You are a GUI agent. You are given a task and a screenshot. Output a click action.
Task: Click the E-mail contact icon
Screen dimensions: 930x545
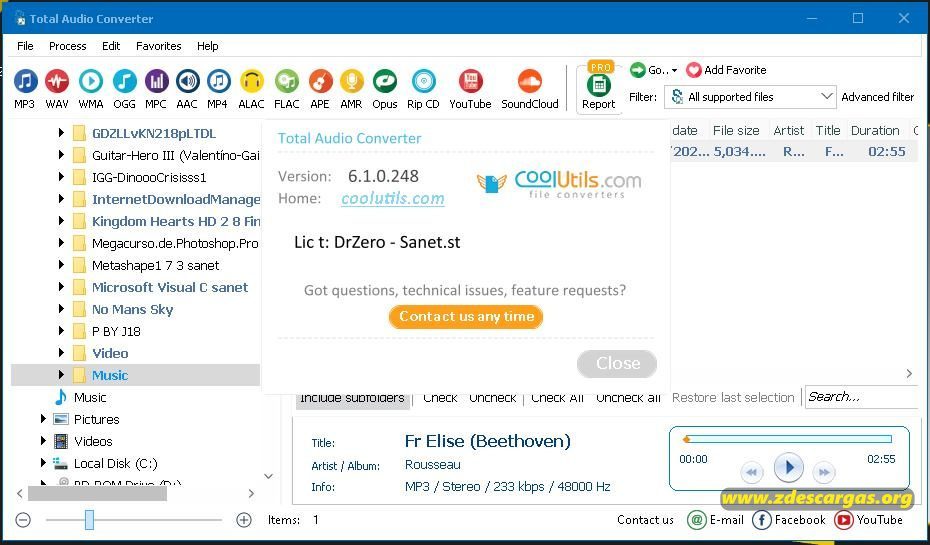click(x=696, y=520)
